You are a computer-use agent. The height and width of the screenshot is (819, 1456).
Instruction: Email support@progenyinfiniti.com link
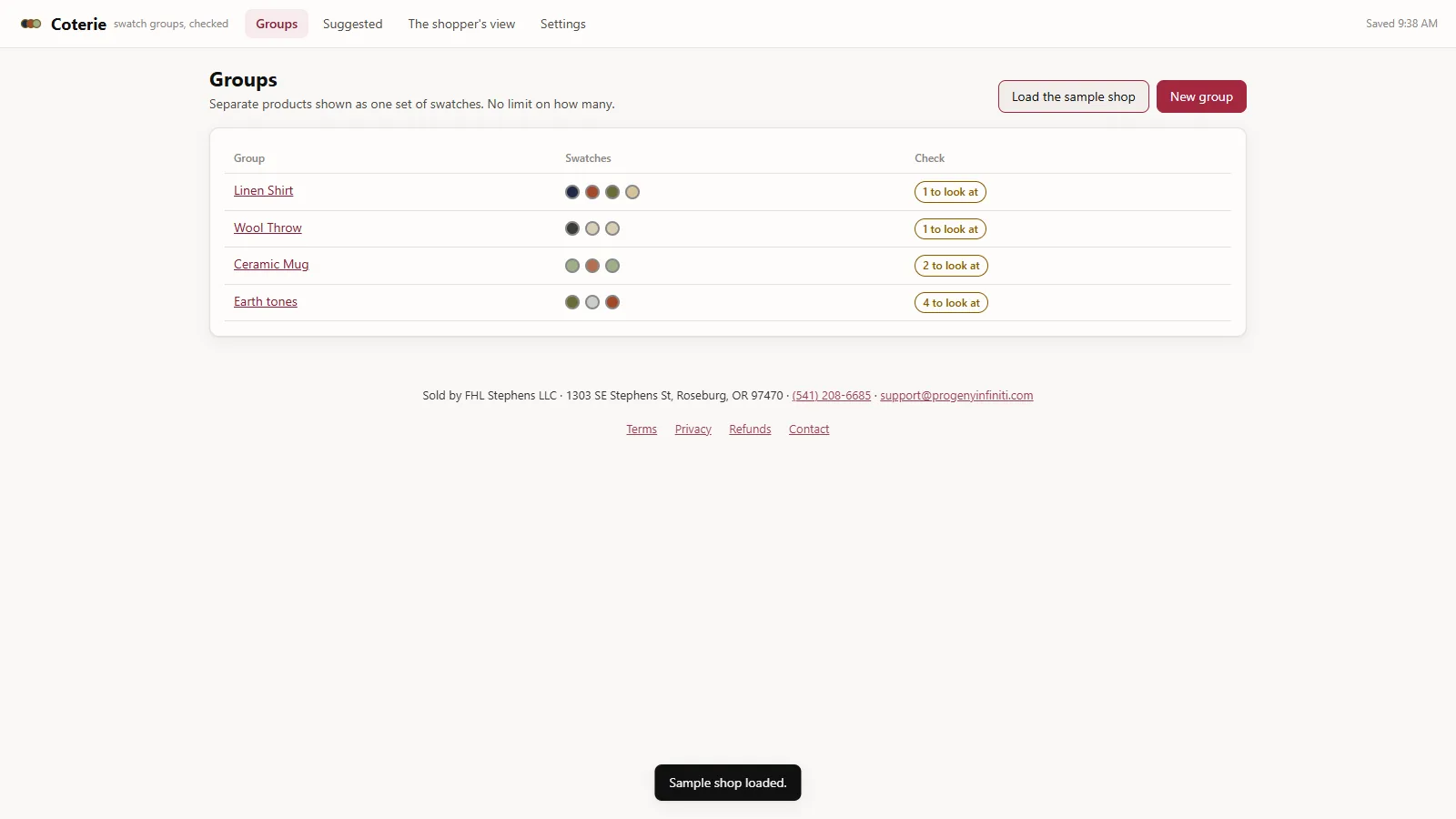click(x=956, y=395)
